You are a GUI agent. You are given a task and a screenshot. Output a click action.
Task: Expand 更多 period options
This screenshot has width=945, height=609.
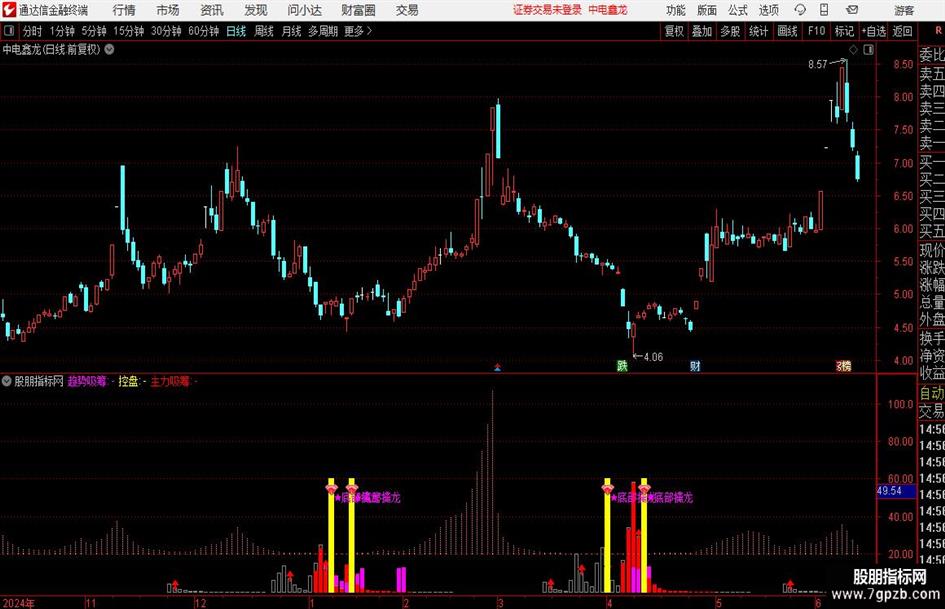pyautogui.click(x=358, y=31)
